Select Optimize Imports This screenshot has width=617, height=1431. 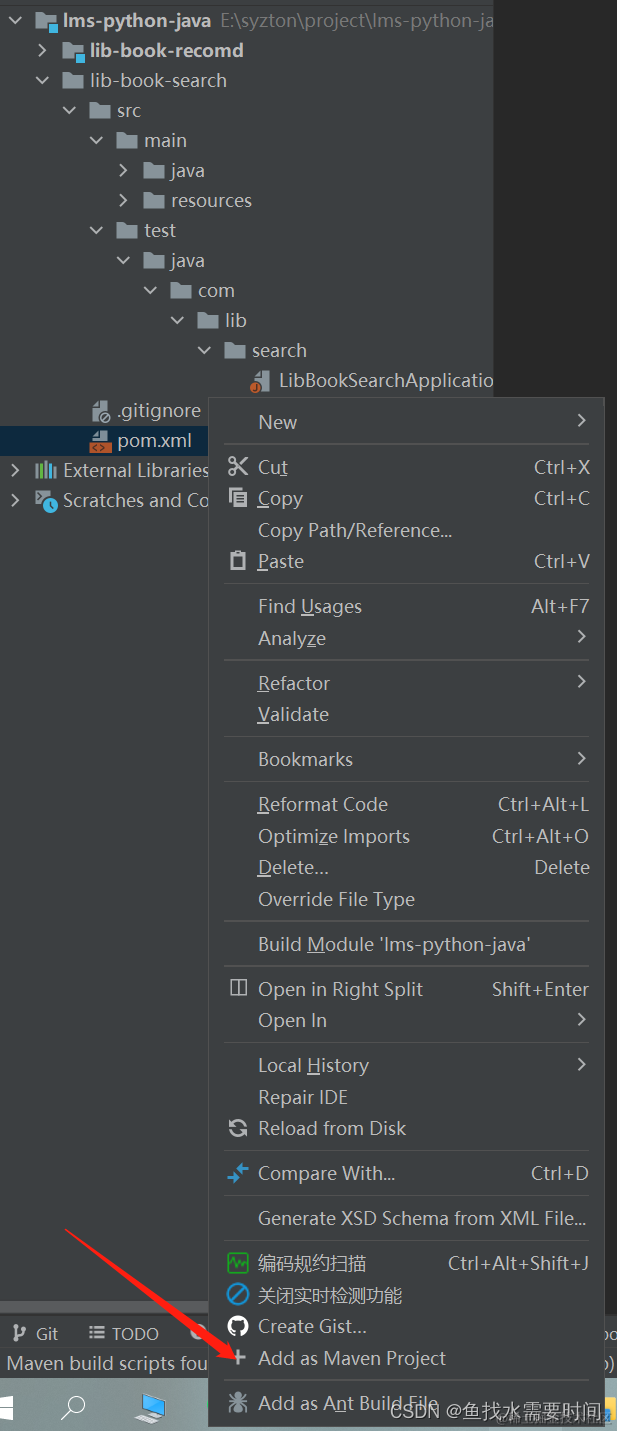(x=334, y=836)
